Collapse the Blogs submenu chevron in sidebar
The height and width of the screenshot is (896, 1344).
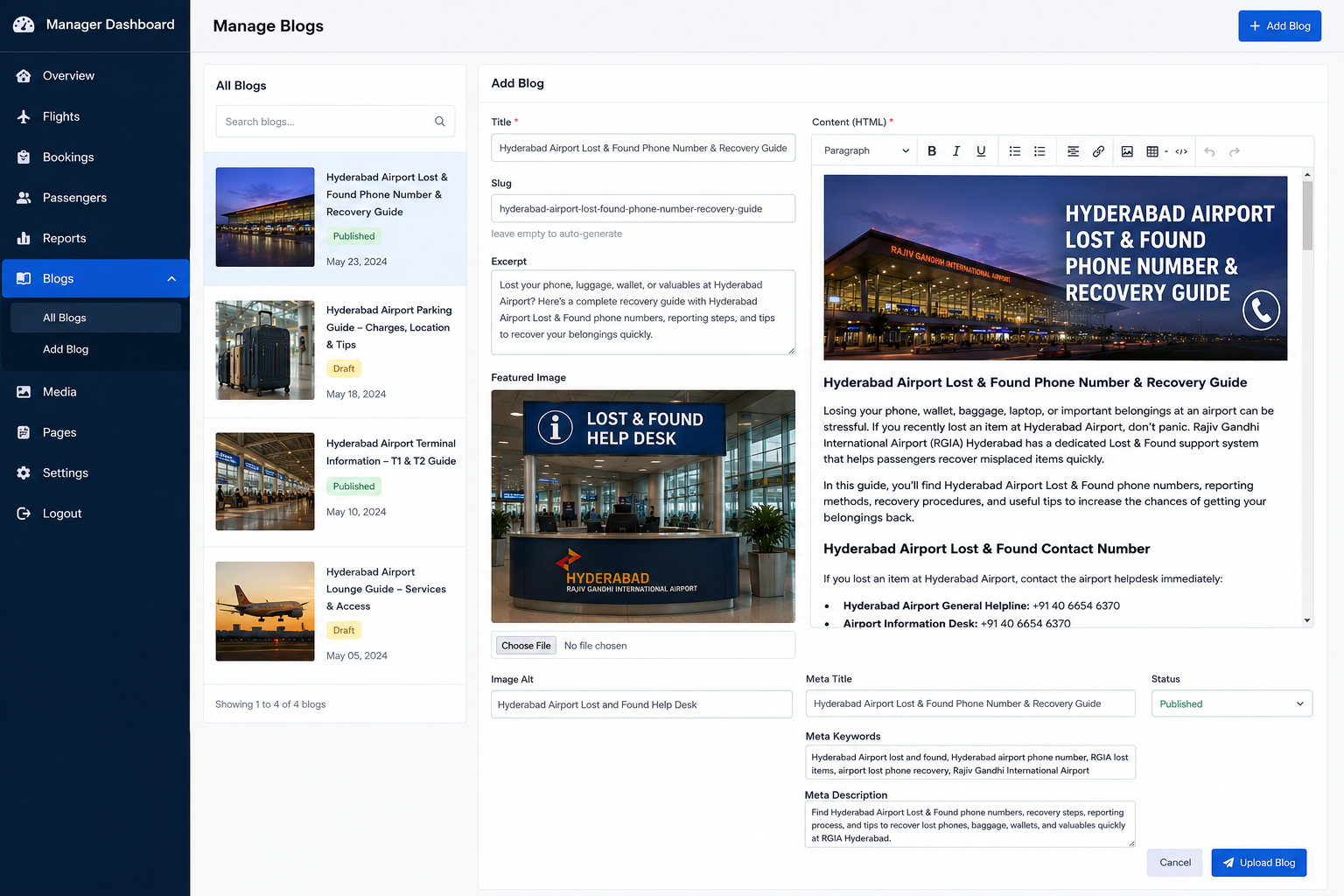coord(171,279)
